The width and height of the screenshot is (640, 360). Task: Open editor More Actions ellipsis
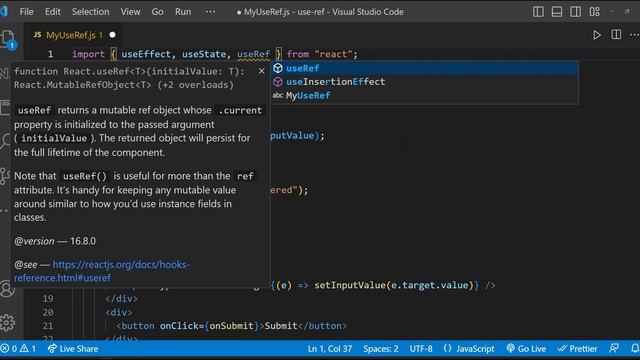click(x=634, y=35)
